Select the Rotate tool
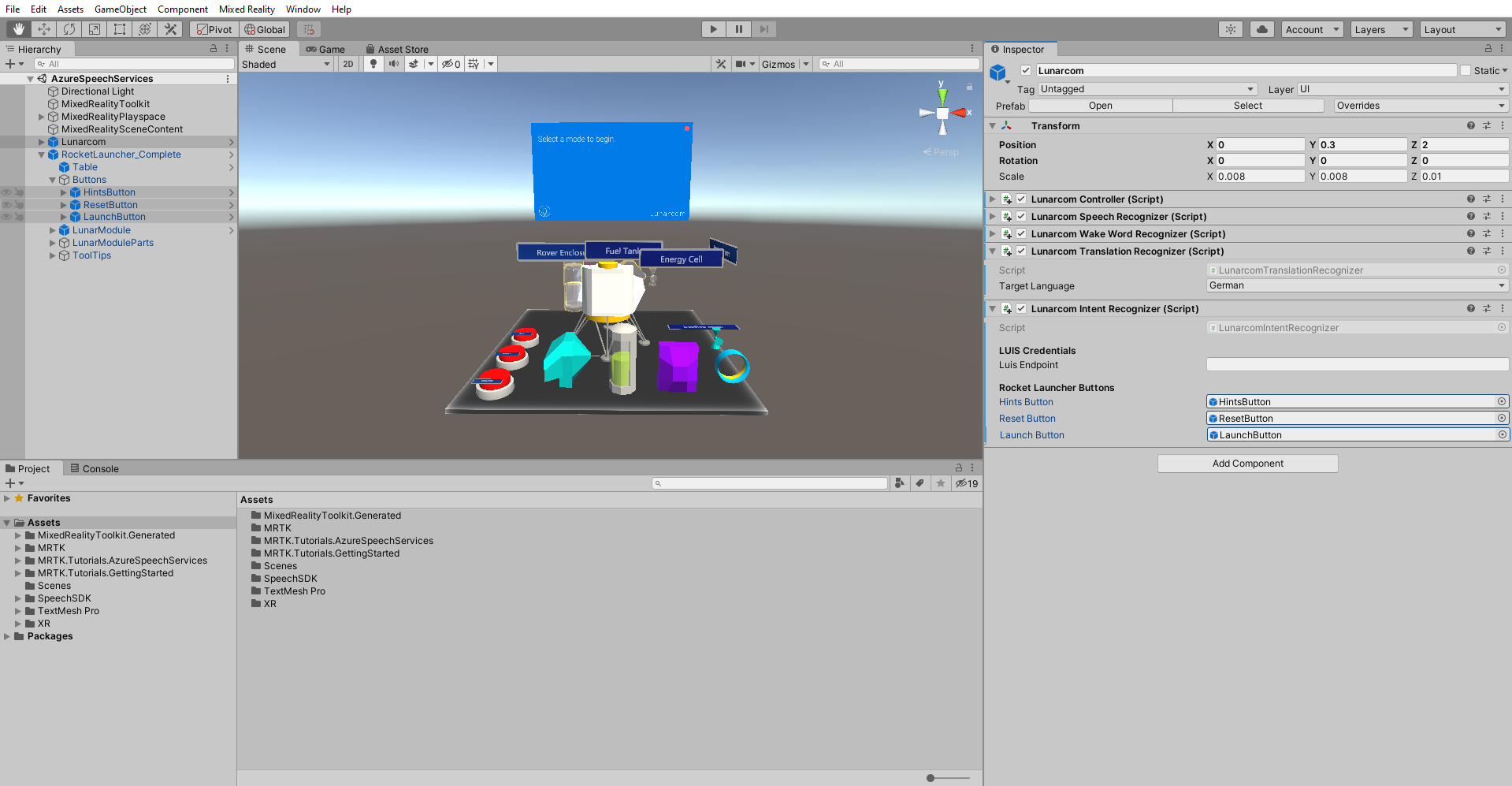 (x=69, y=29)
